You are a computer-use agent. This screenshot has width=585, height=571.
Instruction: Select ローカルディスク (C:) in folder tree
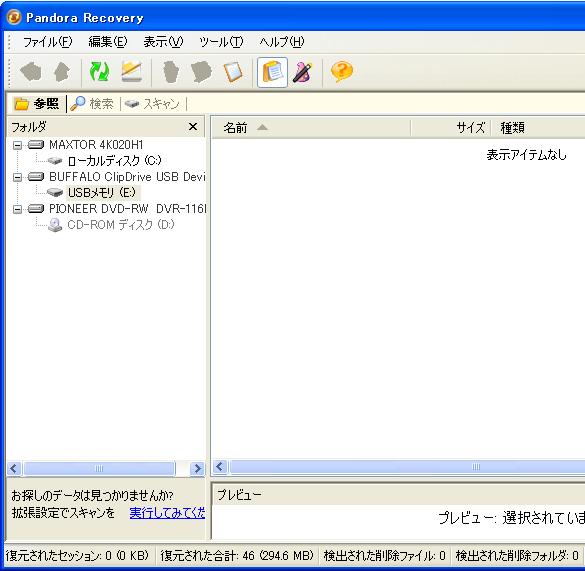tap(115, 161)
